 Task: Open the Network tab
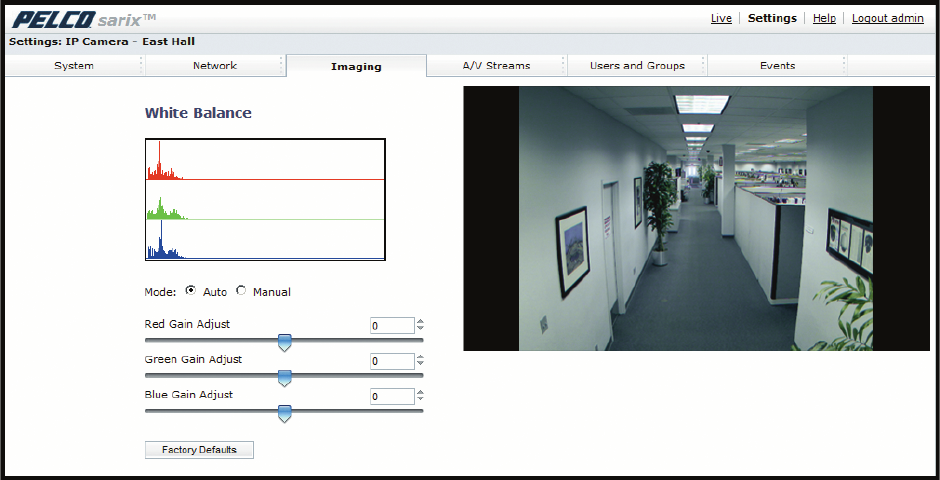click(x=215, y=66)
